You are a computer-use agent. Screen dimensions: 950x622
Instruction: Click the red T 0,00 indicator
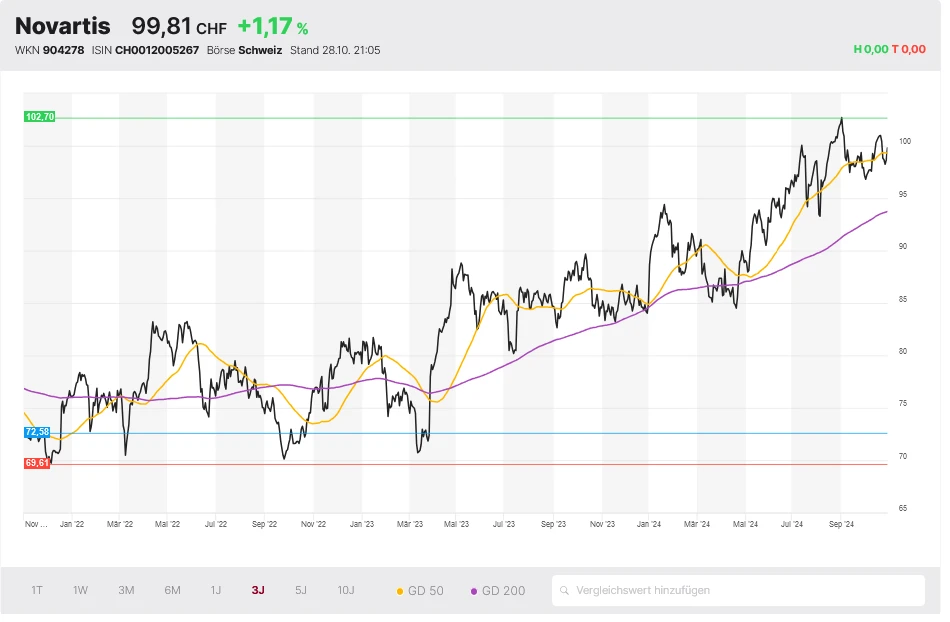coord(909,49)
